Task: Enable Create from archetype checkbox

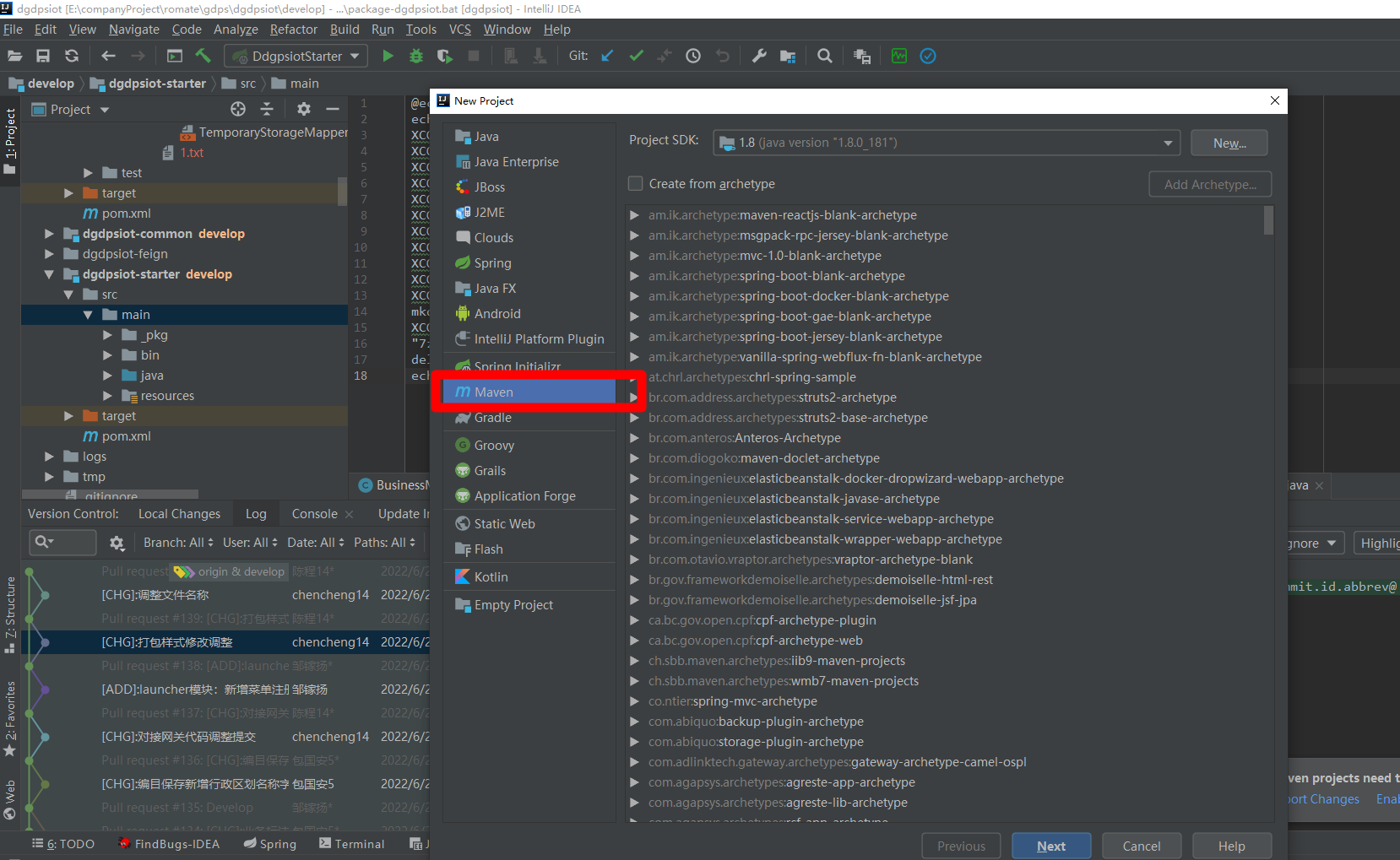Action: (x=636, y=183)
